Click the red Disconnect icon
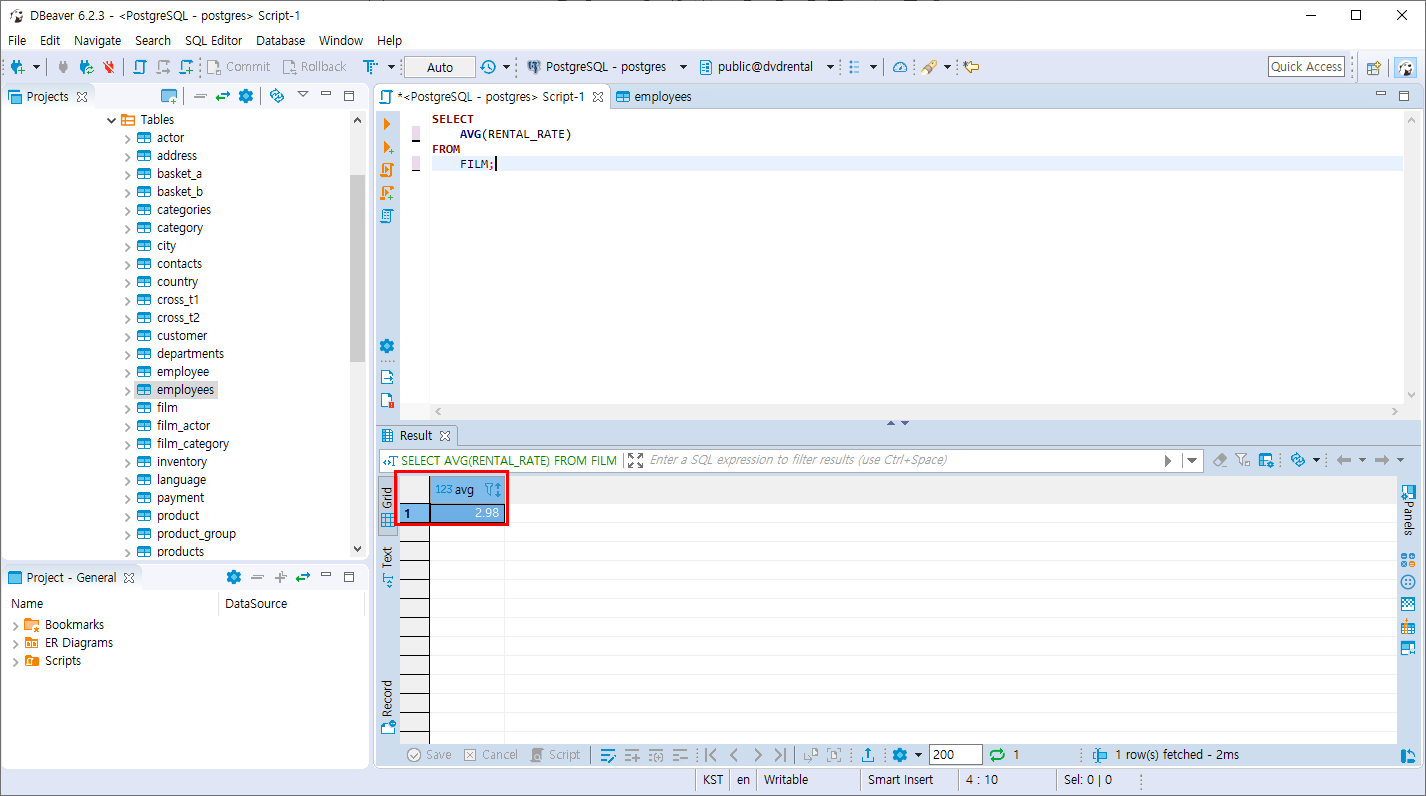 [x=109, y=67]
